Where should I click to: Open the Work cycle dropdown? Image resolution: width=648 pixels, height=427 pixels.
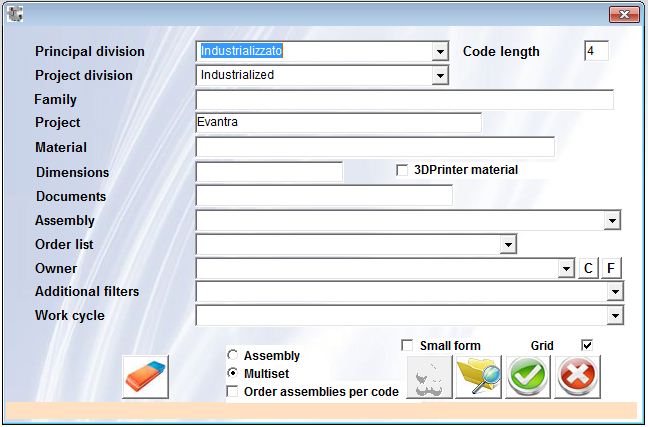[615, 316]
